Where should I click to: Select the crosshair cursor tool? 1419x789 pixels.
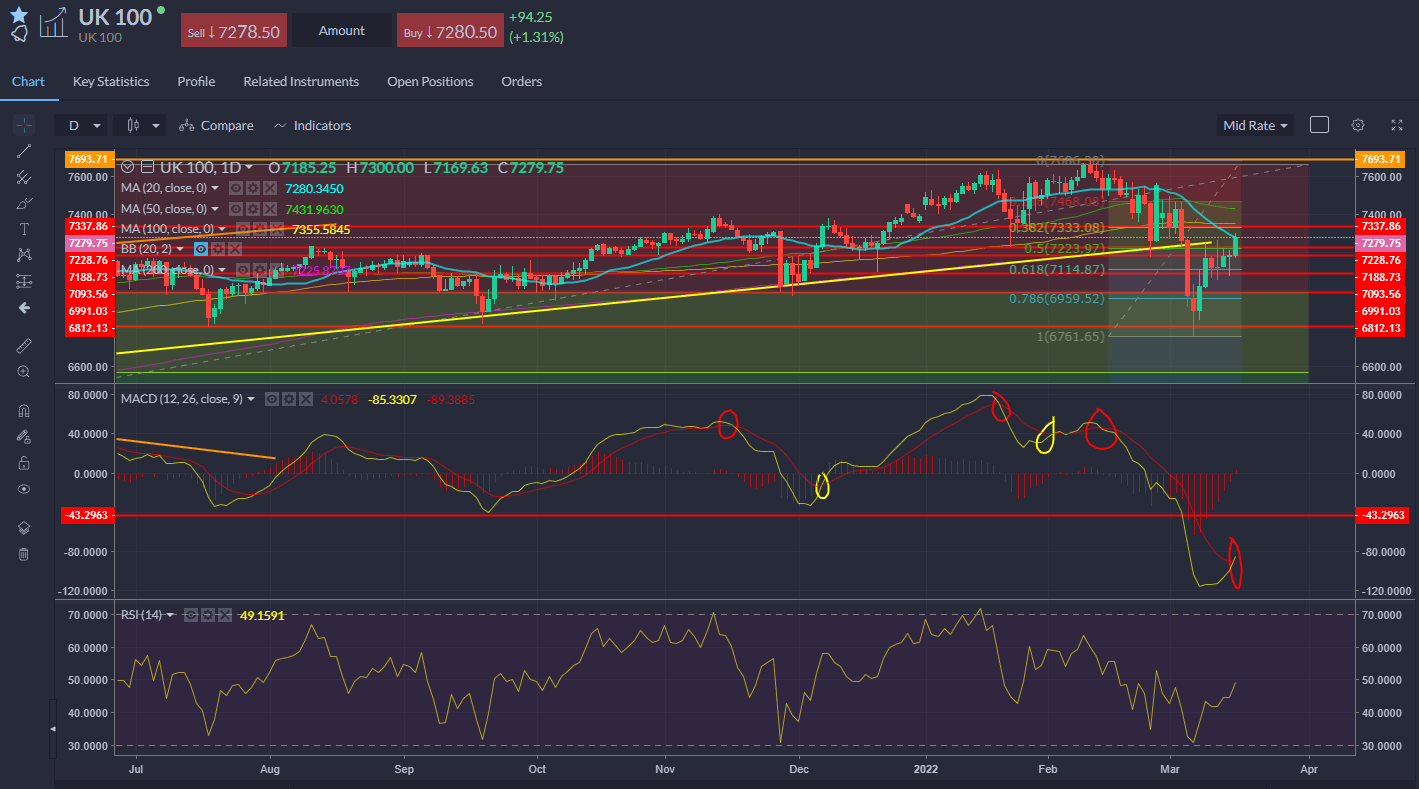click(24, 124)
